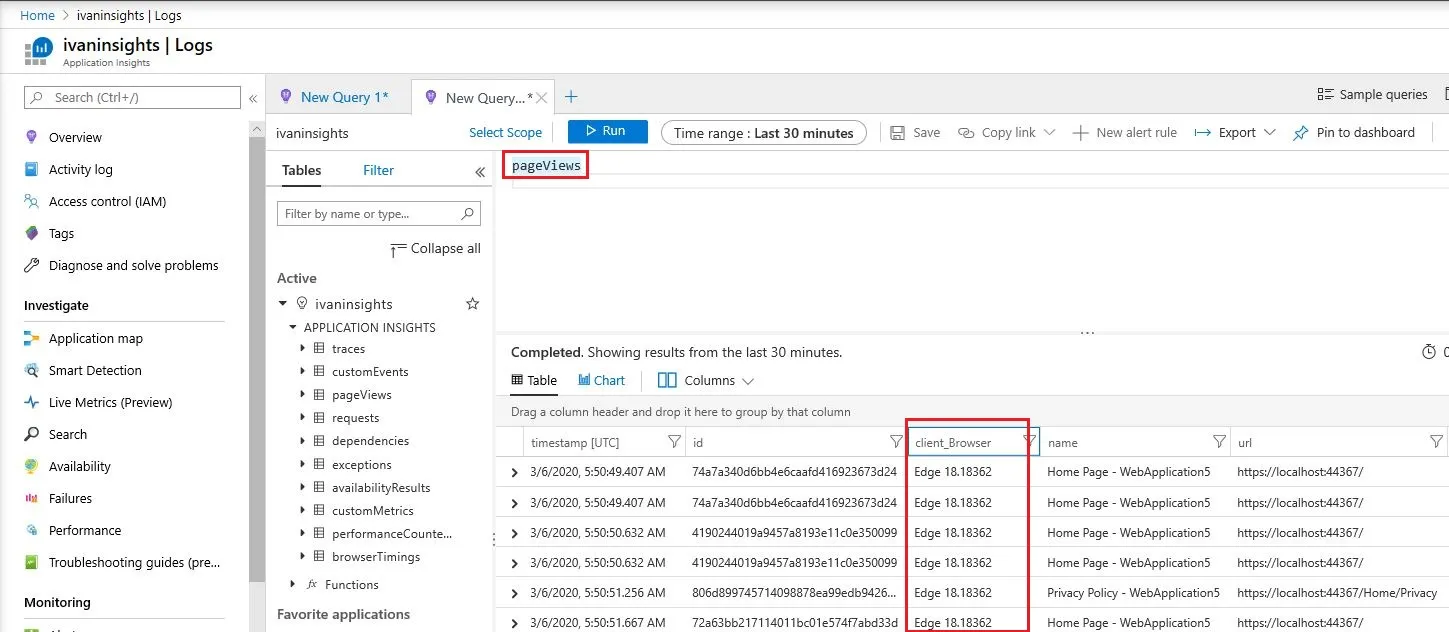
Task: Collapse the Tables pane with double chevron
Action: (x=480, y=171)
